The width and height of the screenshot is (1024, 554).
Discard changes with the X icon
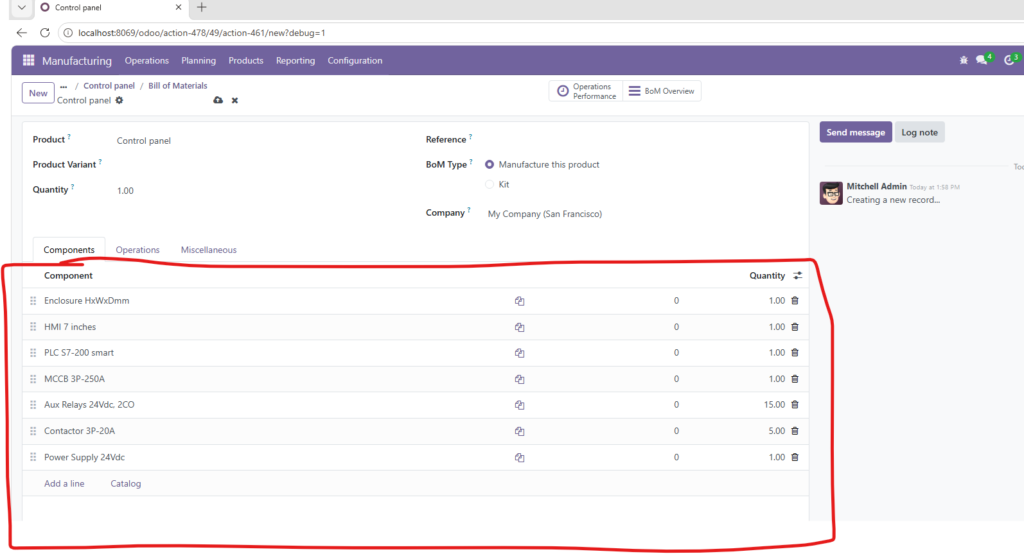pos(235,101)
